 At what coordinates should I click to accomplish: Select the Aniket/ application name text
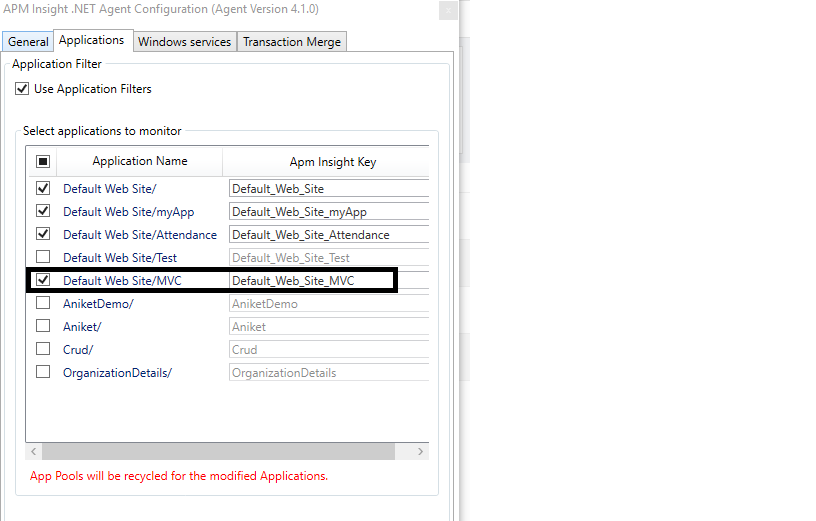coord(82,326)
